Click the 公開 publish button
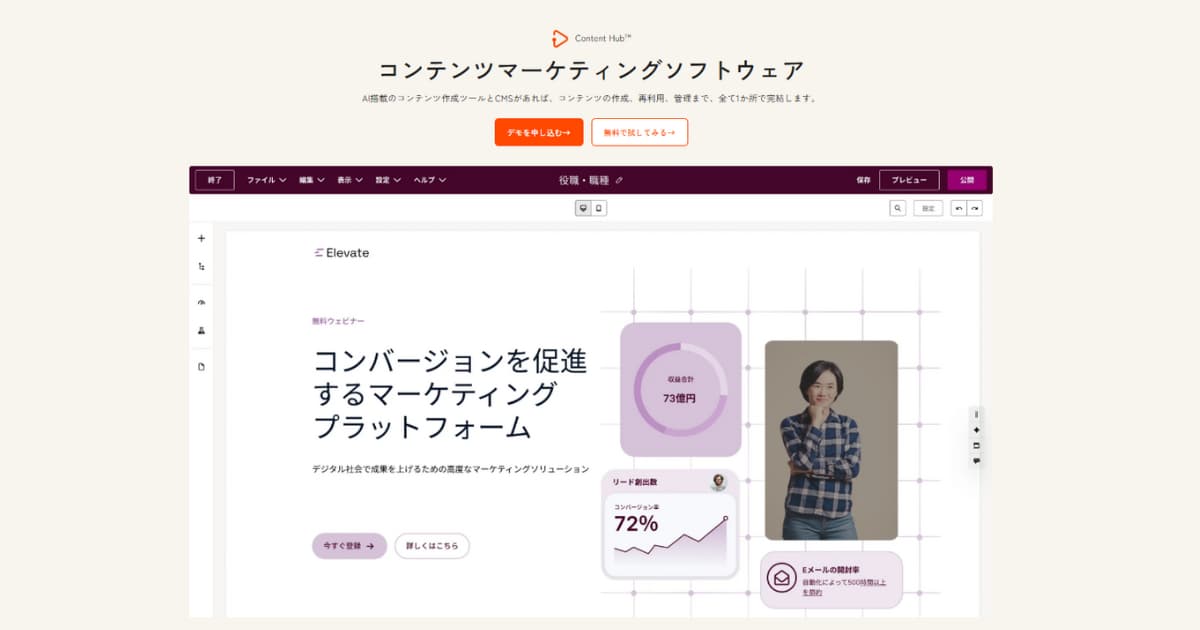This screenshot has width=1200, height=630. pos(966,180)
